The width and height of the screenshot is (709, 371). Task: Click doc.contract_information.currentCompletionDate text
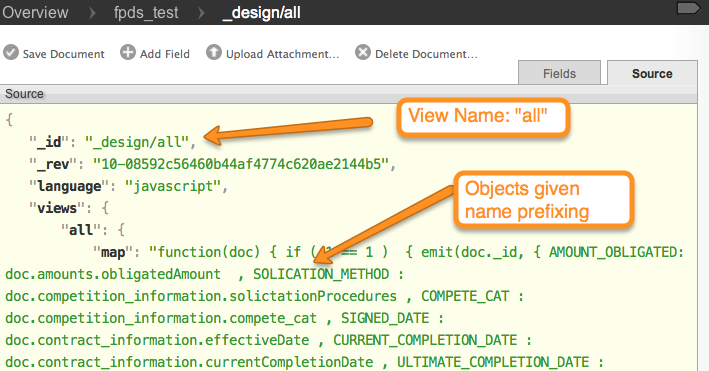189,362
